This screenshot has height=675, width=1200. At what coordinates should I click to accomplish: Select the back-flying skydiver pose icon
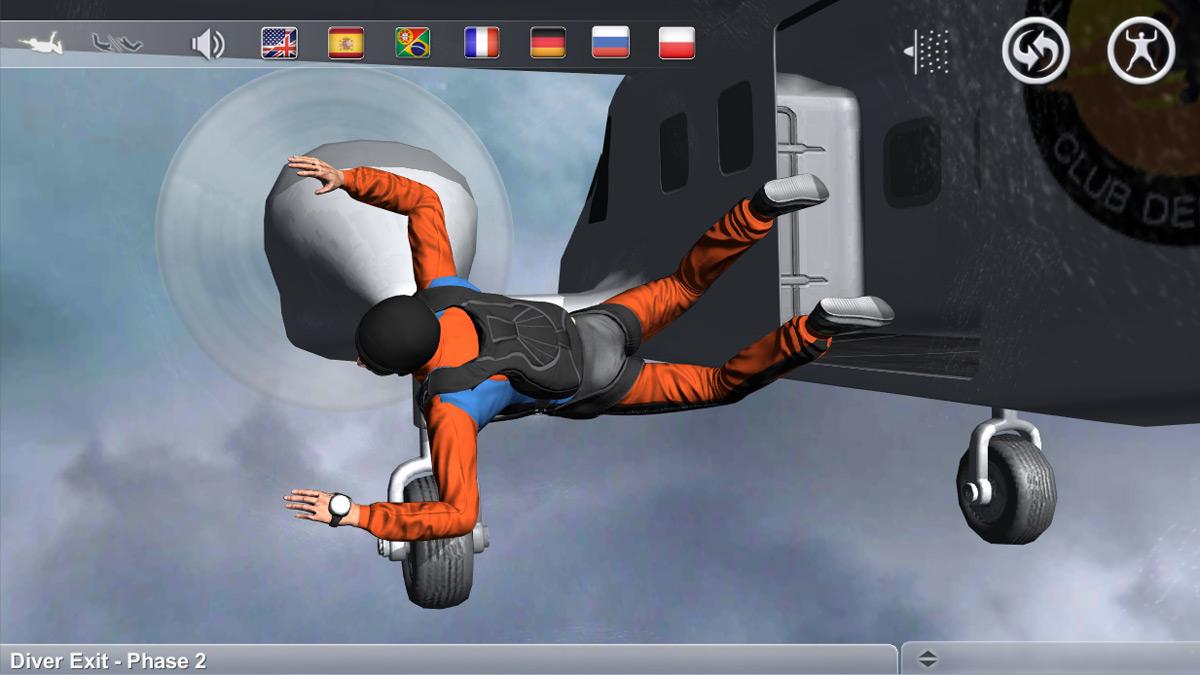[117, 44]
